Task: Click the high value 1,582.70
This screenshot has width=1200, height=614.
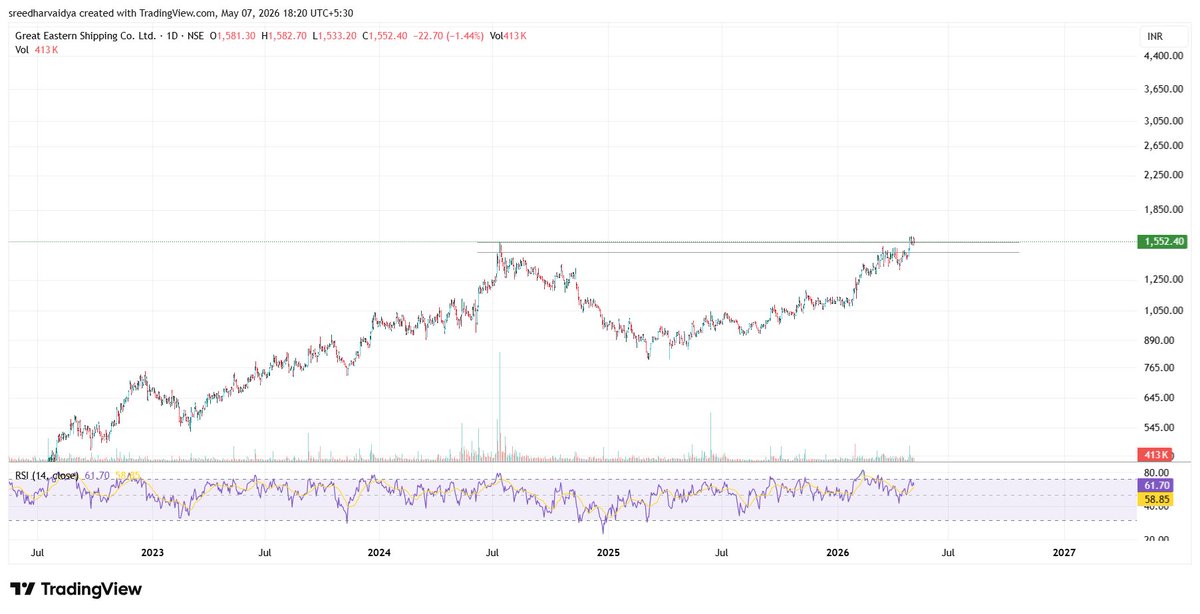Action: tap(288, 36)
